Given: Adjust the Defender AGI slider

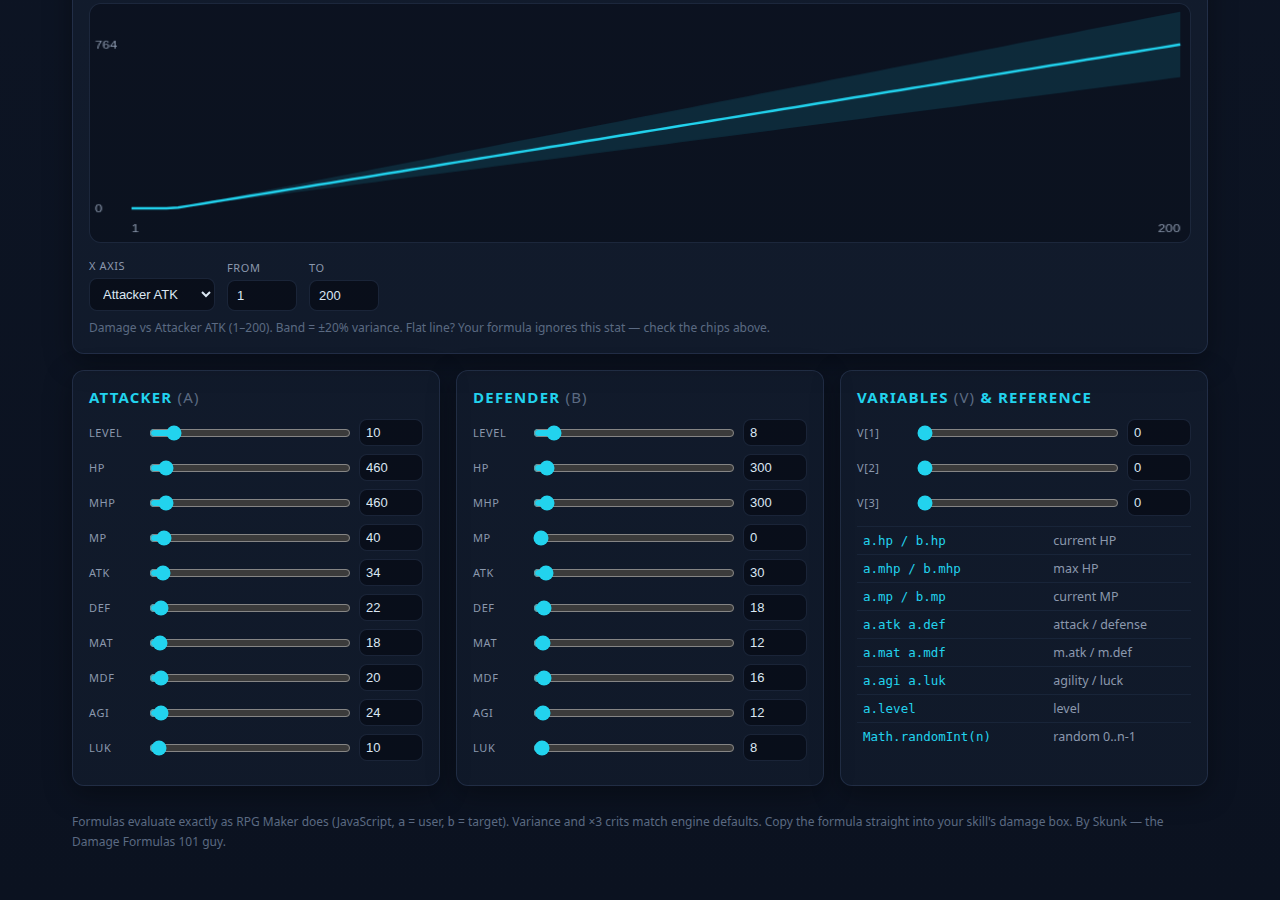Looking at the screenshot, I should (634, 713).
